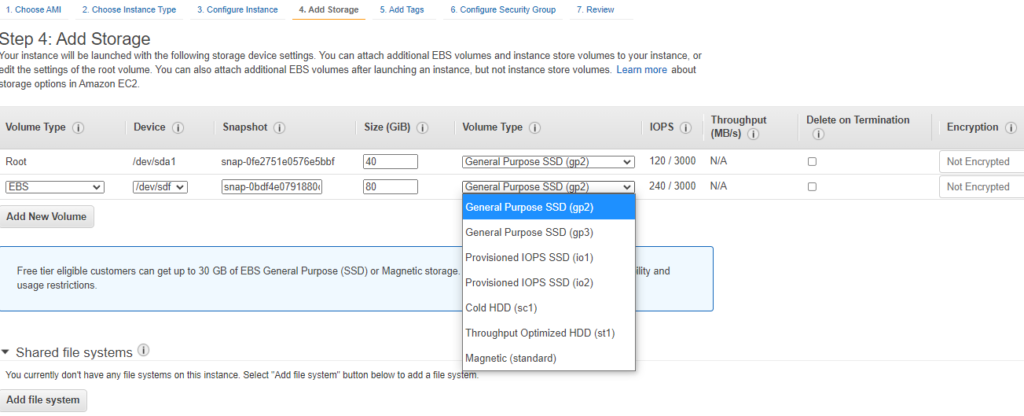The width and height of the screenshot is (1024, 416).
Task: Open the Learn more link
Action: 641,69
